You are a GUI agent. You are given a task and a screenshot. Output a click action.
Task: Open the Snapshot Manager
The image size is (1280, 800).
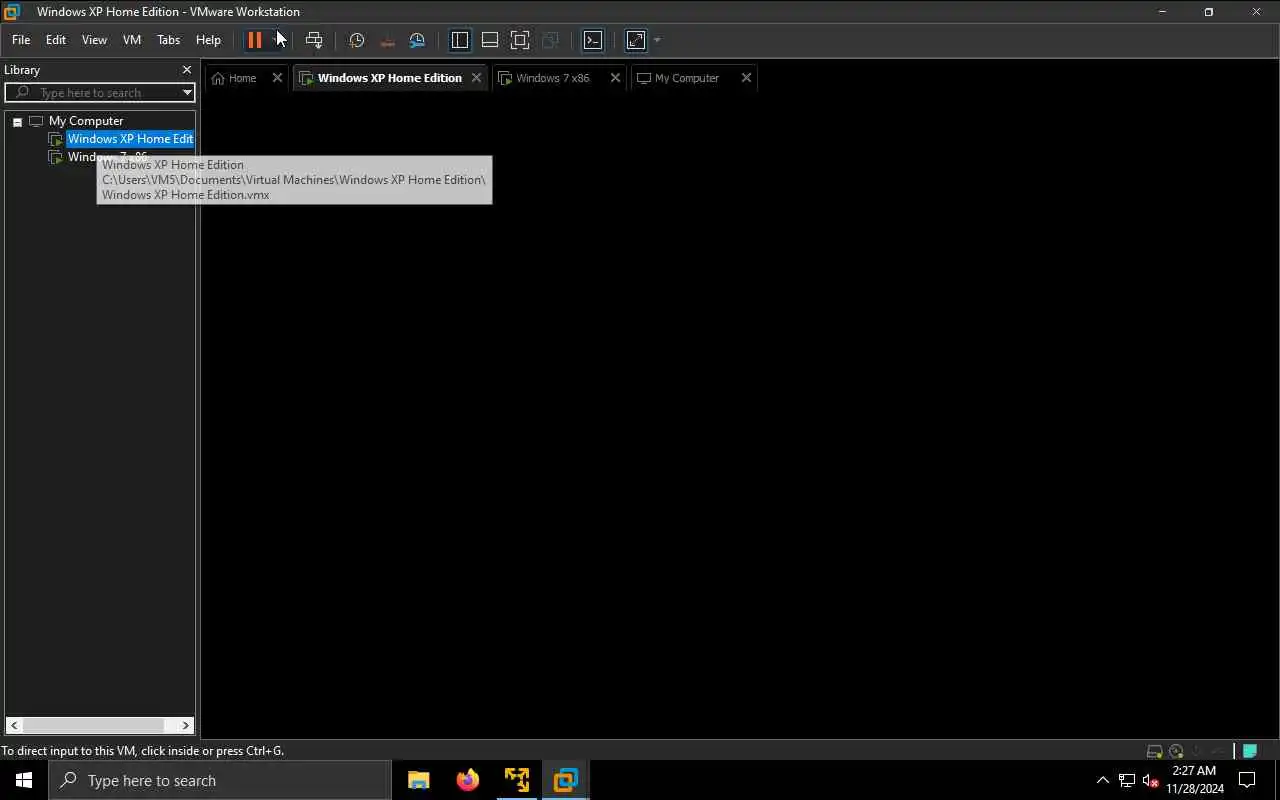point(417,40)
